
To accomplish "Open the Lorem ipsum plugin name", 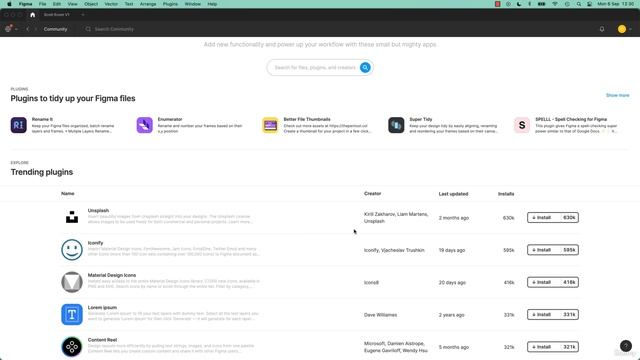I will click(x=102, y=307).
